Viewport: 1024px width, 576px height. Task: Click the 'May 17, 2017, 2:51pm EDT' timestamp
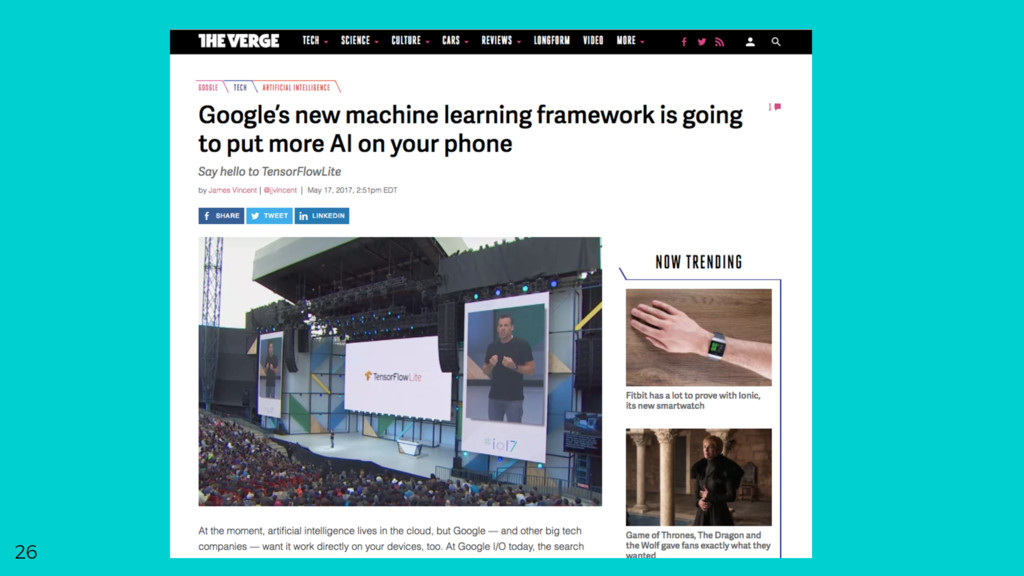[x=352, y=191]
